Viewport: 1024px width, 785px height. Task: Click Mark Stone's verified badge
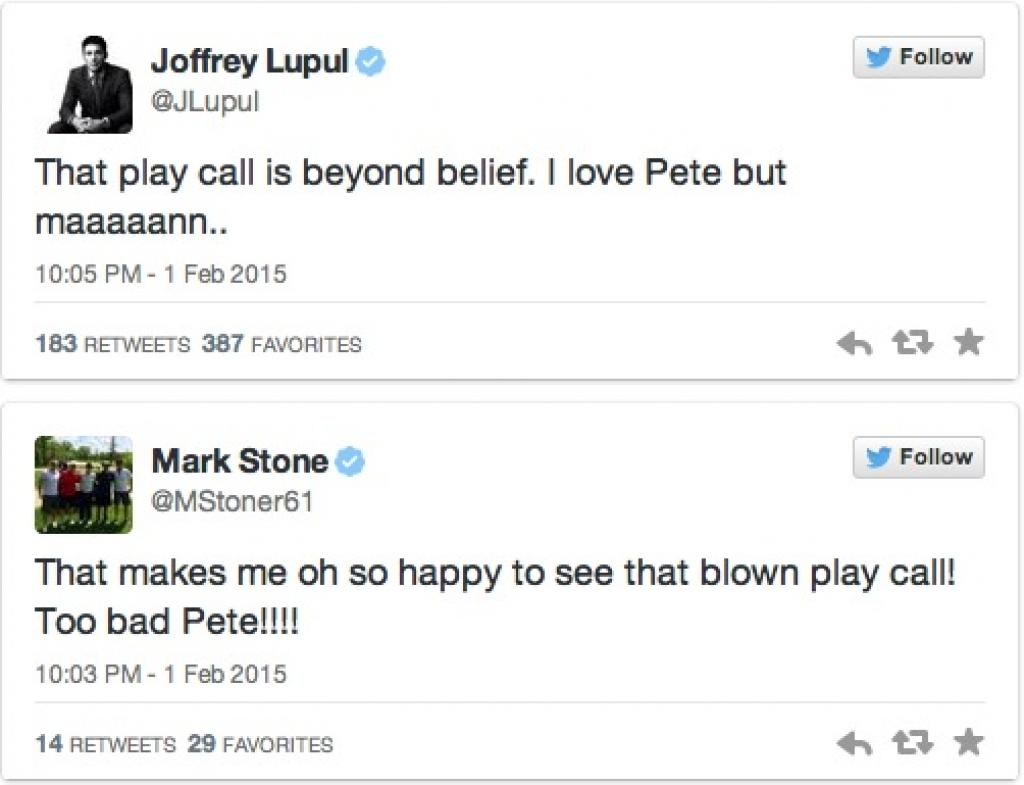click(x=350, y=462)
